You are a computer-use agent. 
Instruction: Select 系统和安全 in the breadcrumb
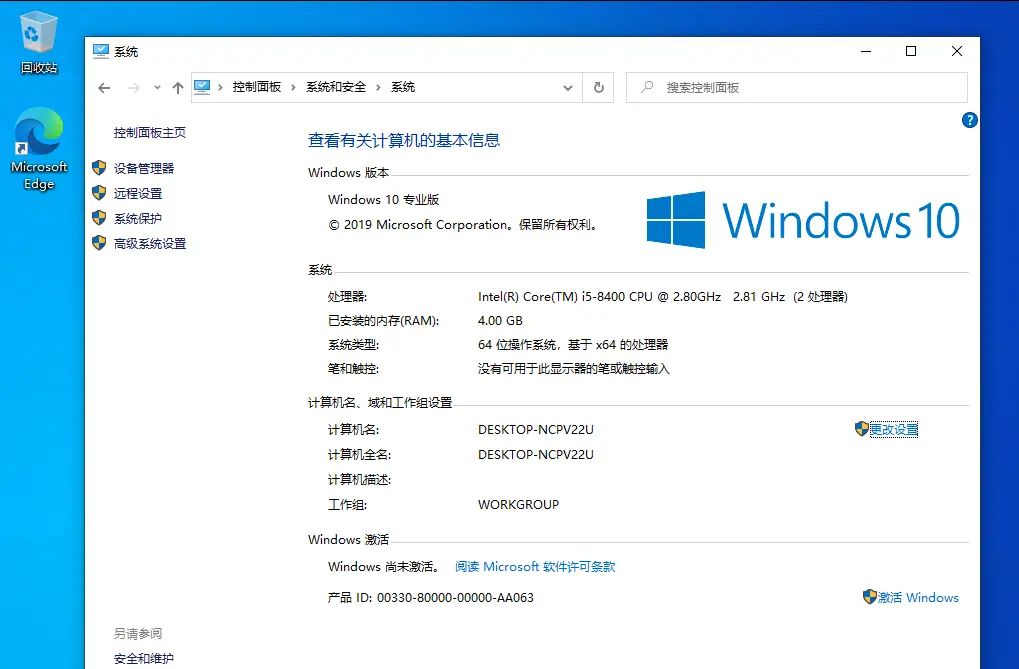pos(336,87)
